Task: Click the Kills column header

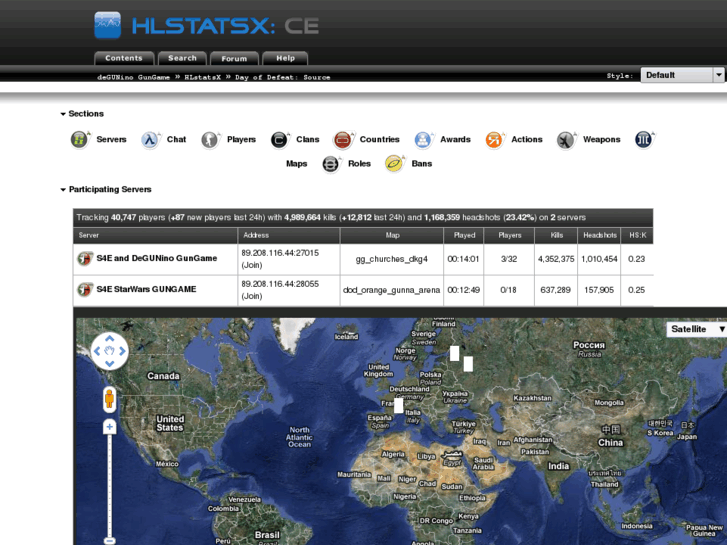Action: tap(556, 235)
